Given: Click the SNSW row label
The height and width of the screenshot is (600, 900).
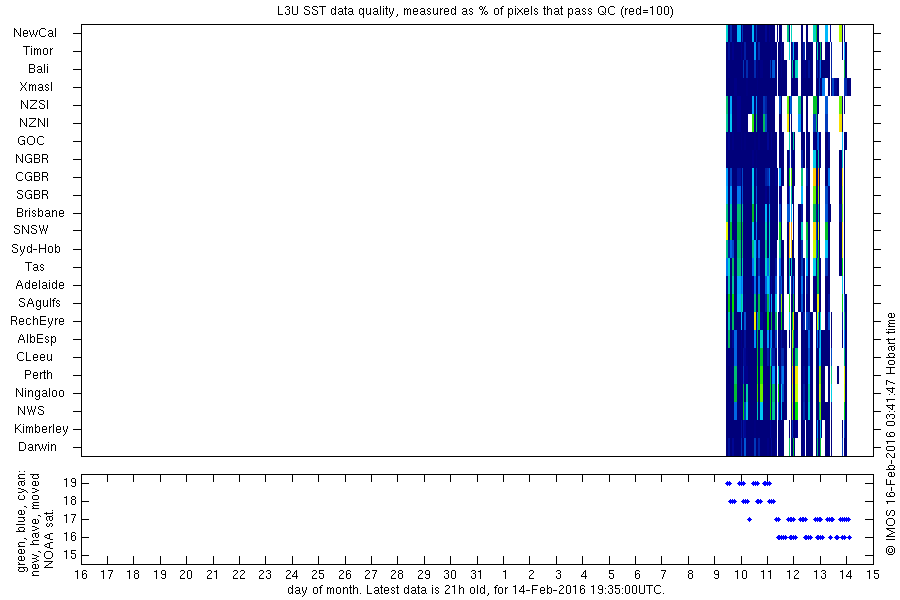Looking at the screenshot, I should (x=31, y=230).
